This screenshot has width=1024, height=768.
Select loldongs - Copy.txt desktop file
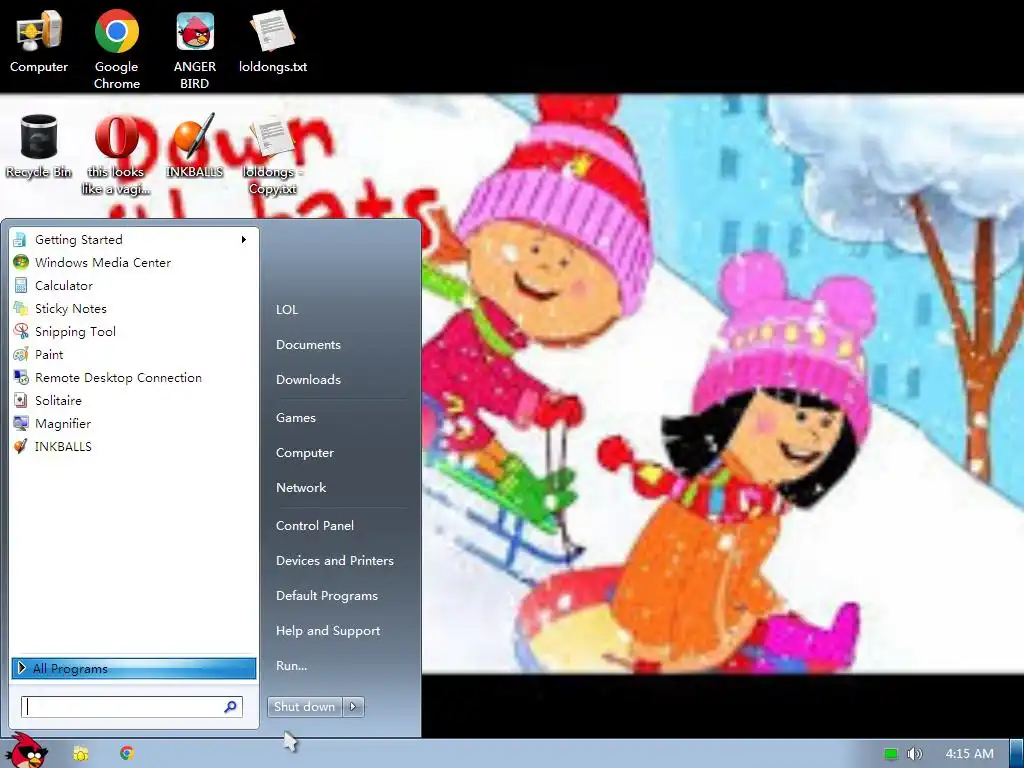273,154
